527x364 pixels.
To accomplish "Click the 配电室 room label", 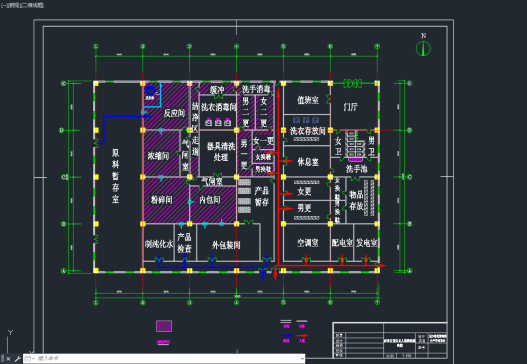I will click(x=342, y=242).
